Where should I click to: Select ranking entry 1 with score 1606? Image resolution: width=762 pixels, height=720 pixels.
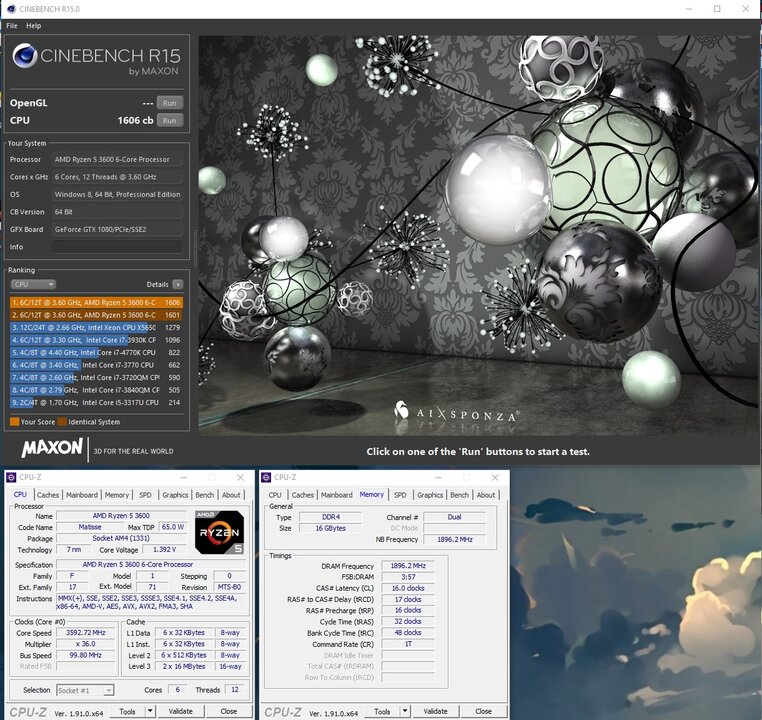click(x=96, y=302)
